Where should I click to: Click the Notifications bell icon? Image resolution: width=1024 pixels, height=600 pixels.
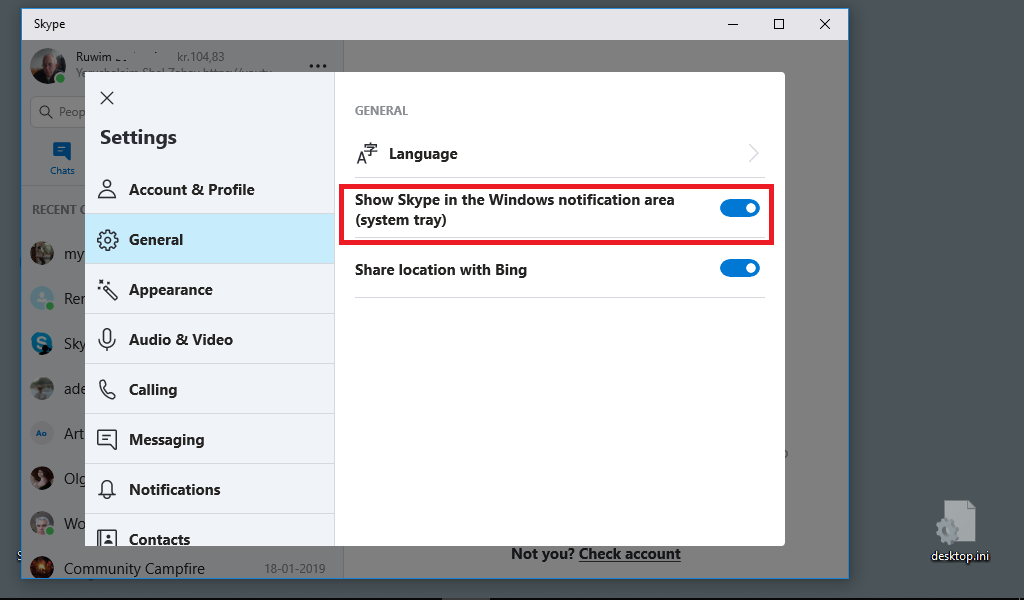[107, 490]
